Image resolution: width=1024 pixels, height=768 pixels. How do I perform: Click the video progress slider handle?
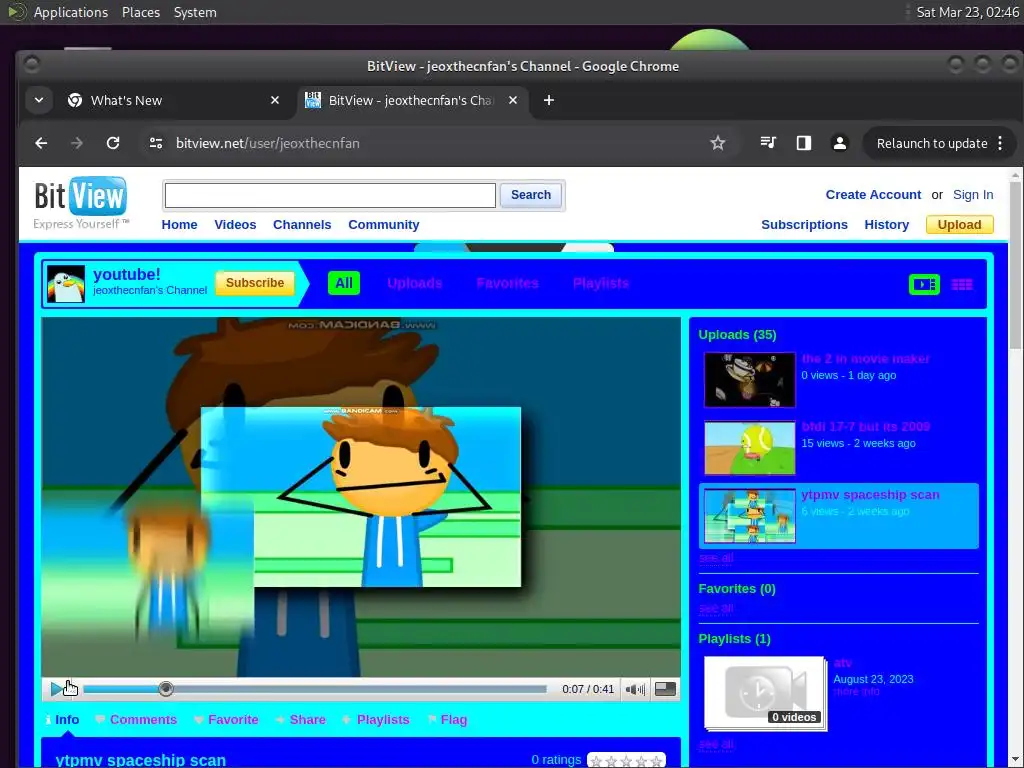pos(166,688)
